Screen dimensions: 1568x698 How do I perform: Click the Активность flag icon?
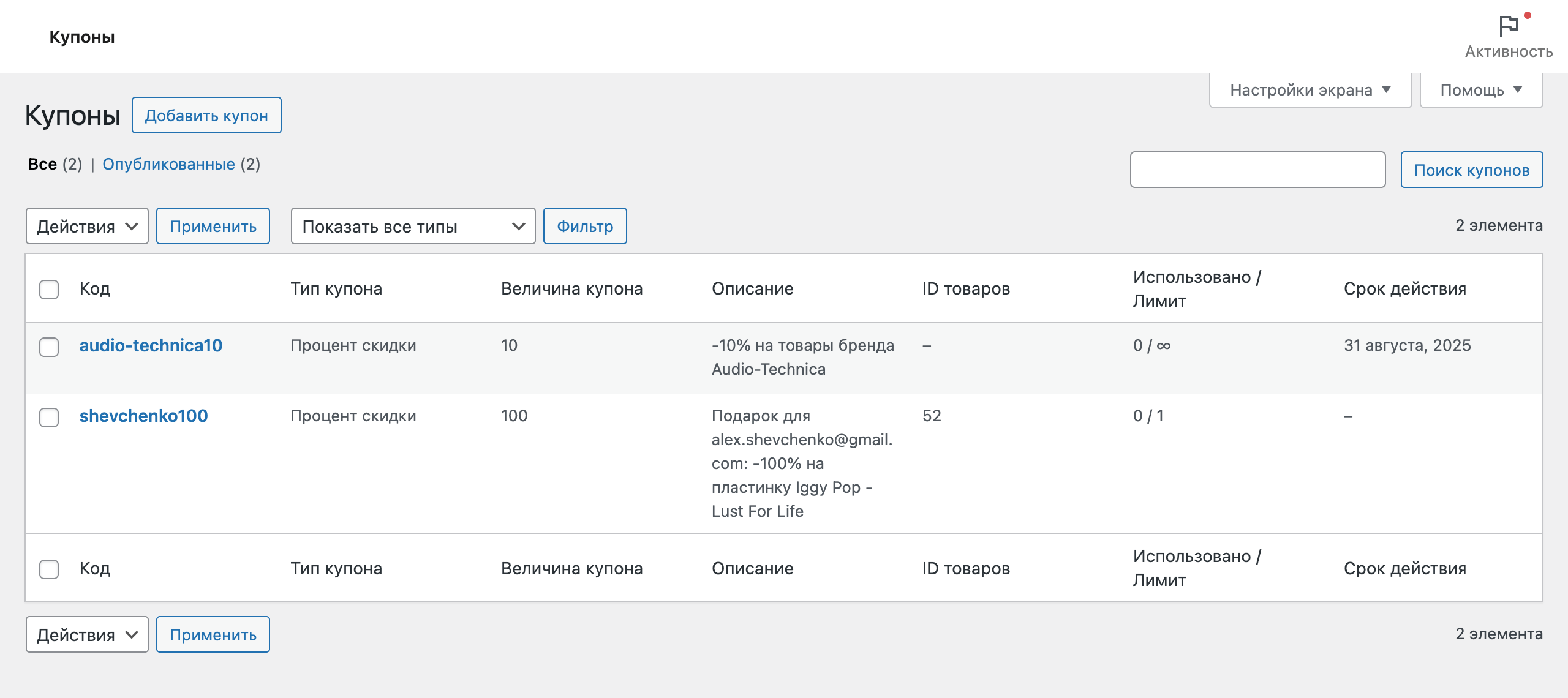tap(1509, 24)
